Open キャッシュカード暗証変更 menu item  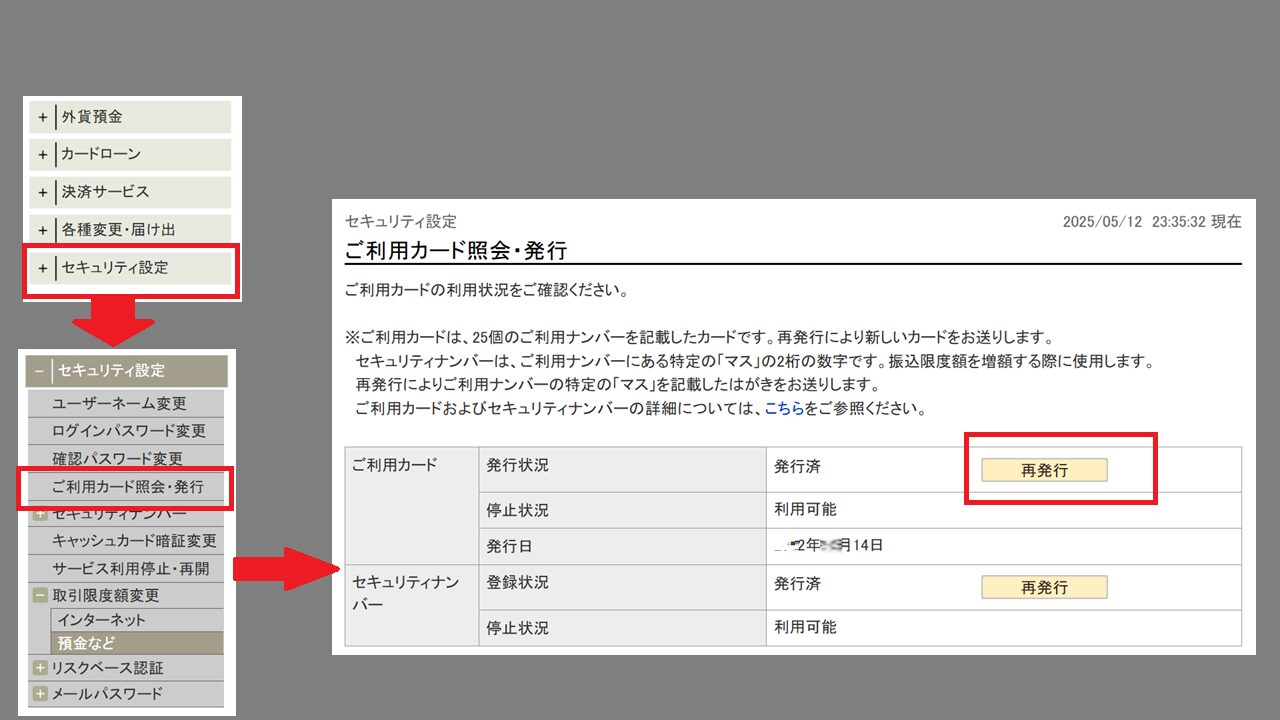pos(126,541)
